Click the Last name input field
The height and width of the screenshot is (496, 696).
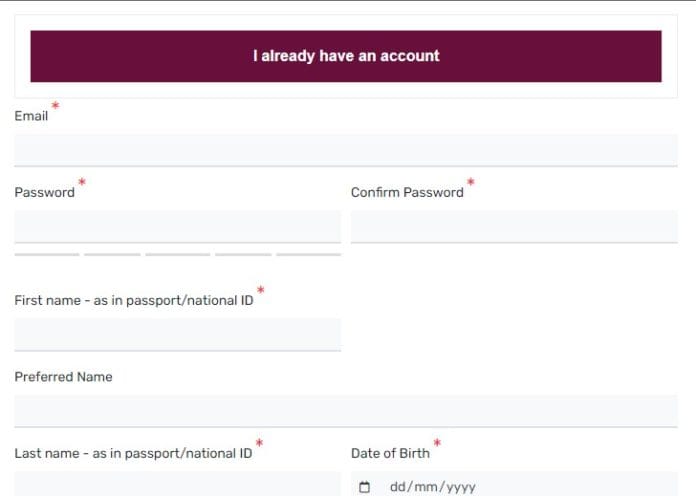(x=177, y=485)
